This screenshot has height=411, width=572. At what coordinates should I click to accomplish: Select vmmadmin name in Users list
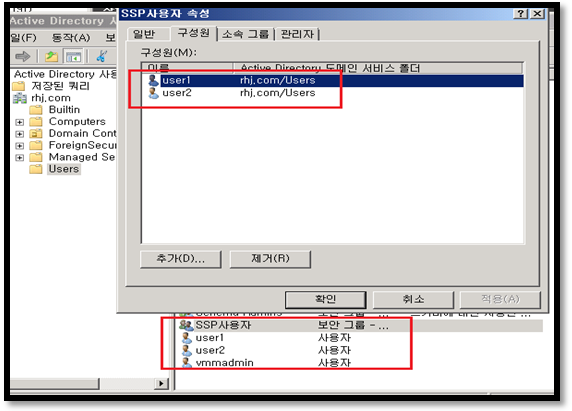[224, 363]
